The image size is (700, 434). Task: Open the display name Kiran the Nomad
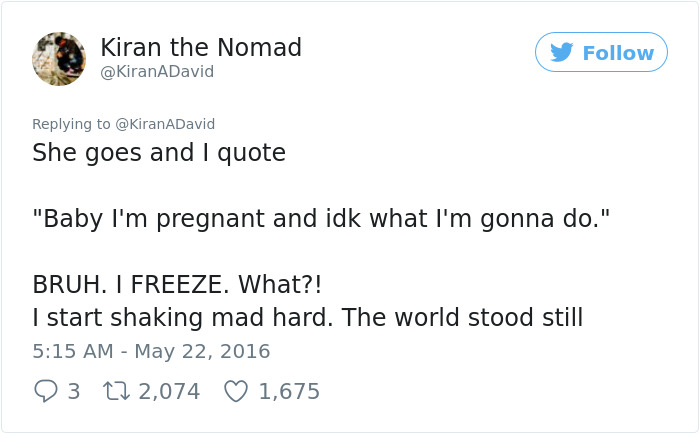pyautogui.click(x=201, y=47)
